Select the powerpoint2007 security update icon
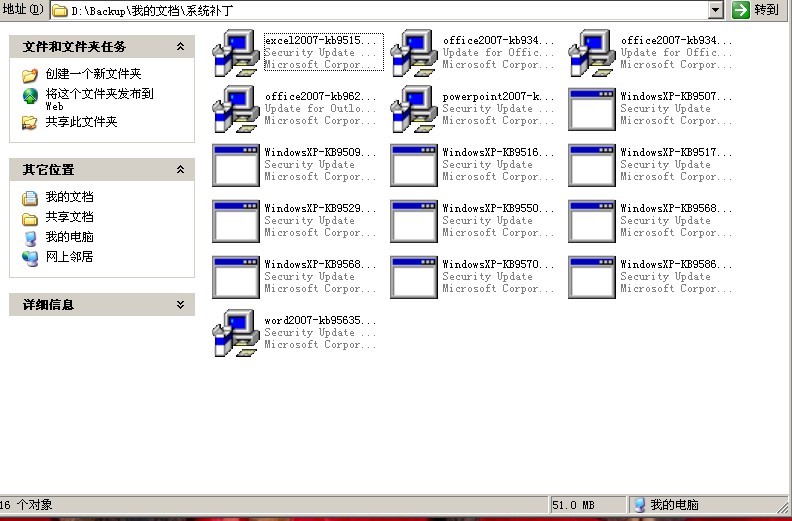 click(414, 109)
